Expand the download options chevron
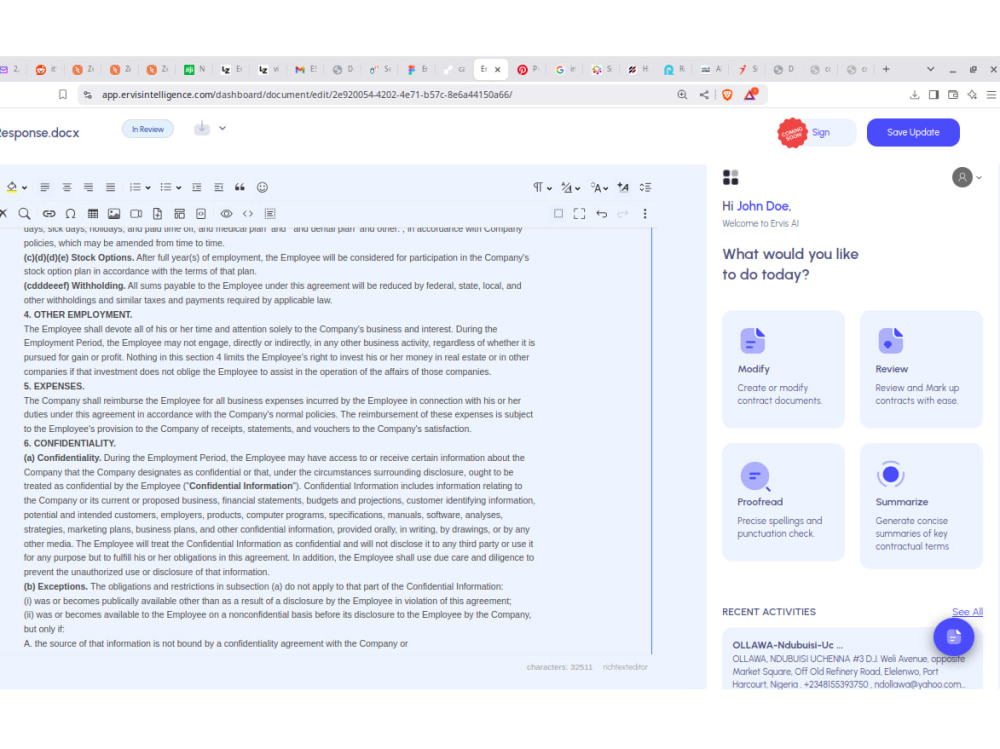Image resolution: width=1000 pixels, height=749 pixels. (x=223, y=128)
